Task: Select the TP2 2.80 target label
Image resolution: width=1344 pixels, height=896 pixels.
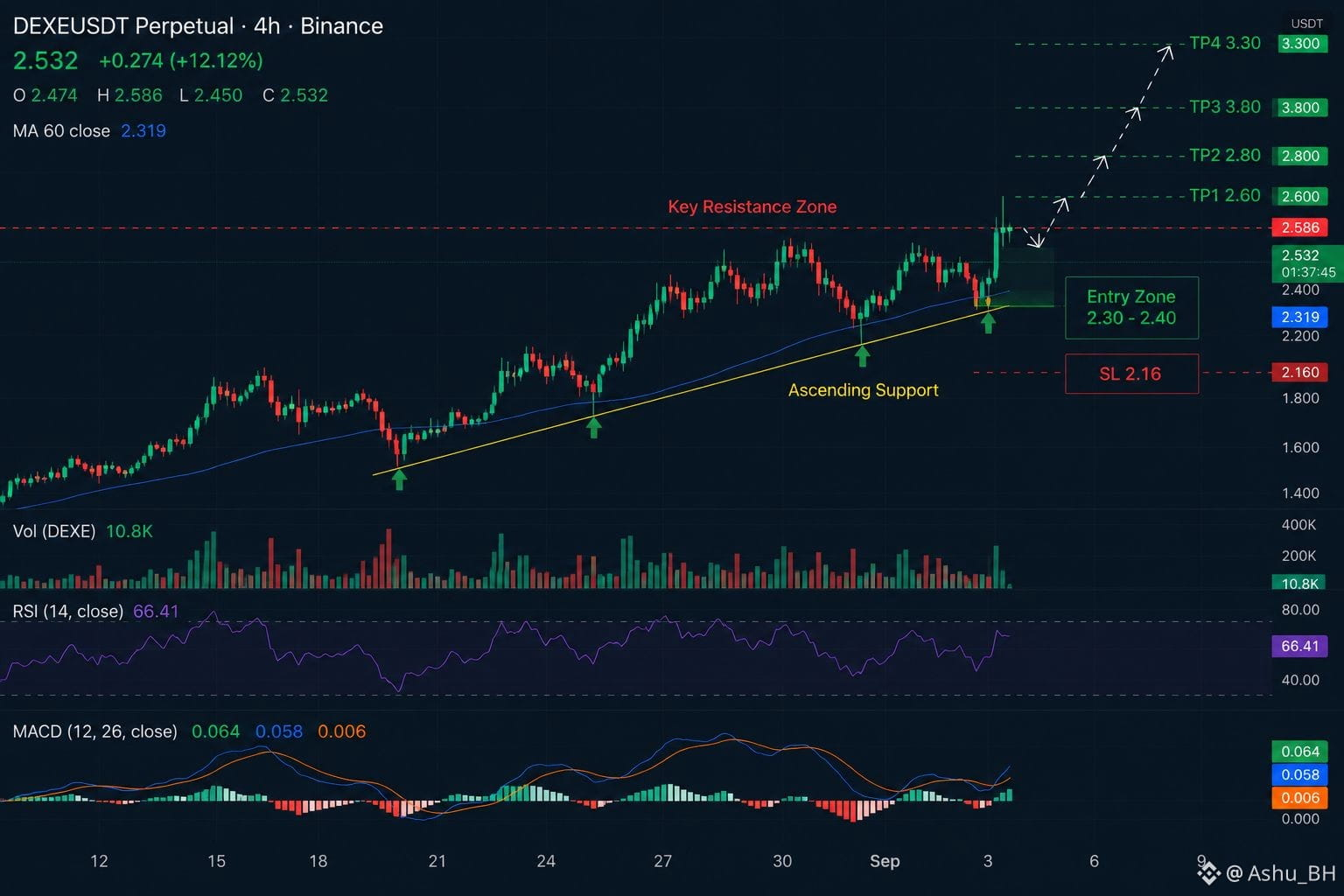Action: coord(1225,155)
